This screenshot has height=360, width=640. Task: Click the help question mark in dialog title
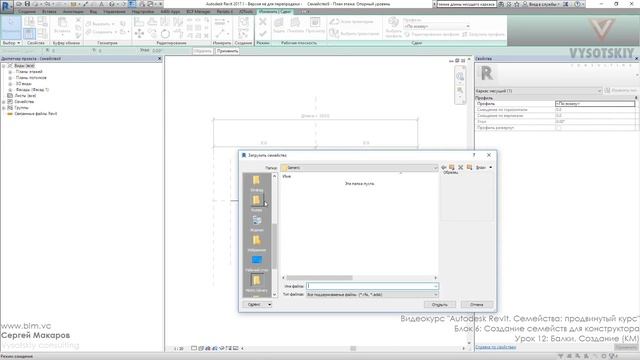(x=474, y=155)
